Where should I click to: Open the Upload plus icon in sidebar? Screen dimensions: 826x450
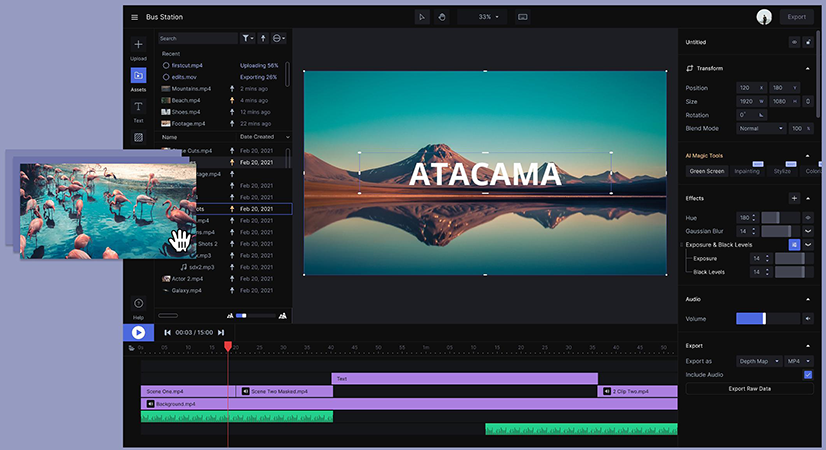[139, 45]
